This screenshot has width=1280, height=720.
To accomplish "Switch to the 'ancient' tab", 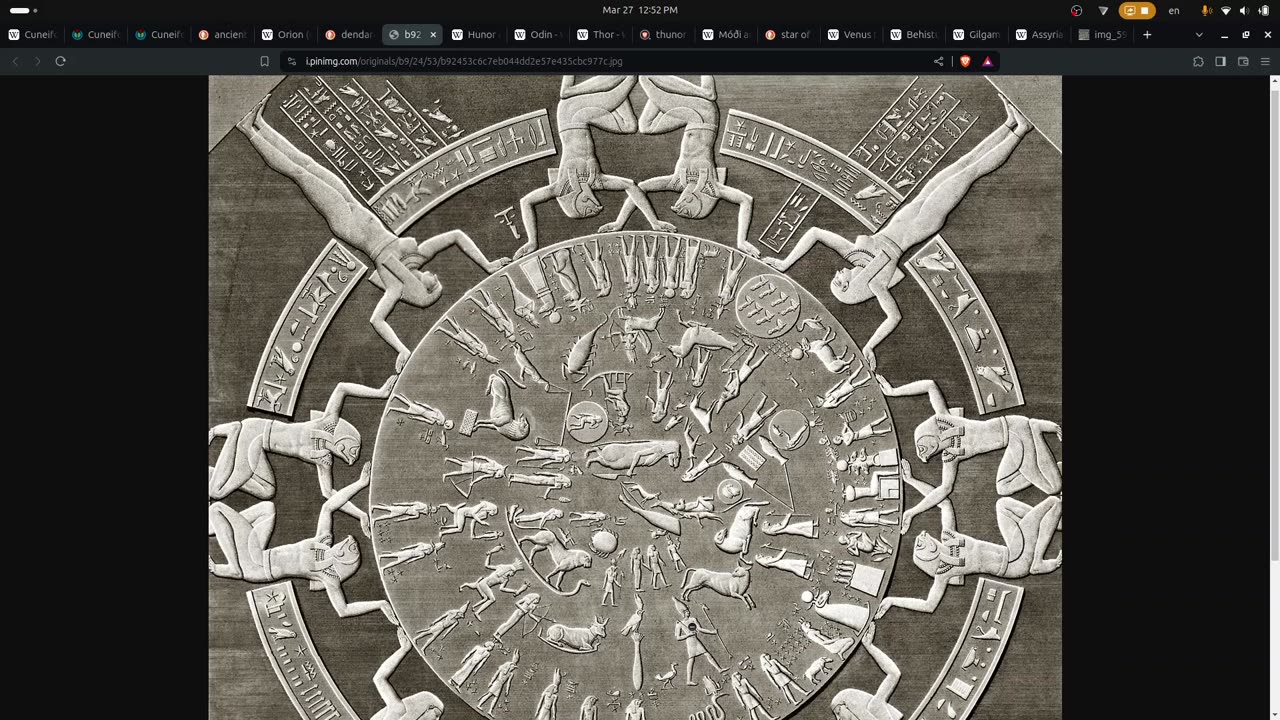I will (x=222, y=34).
